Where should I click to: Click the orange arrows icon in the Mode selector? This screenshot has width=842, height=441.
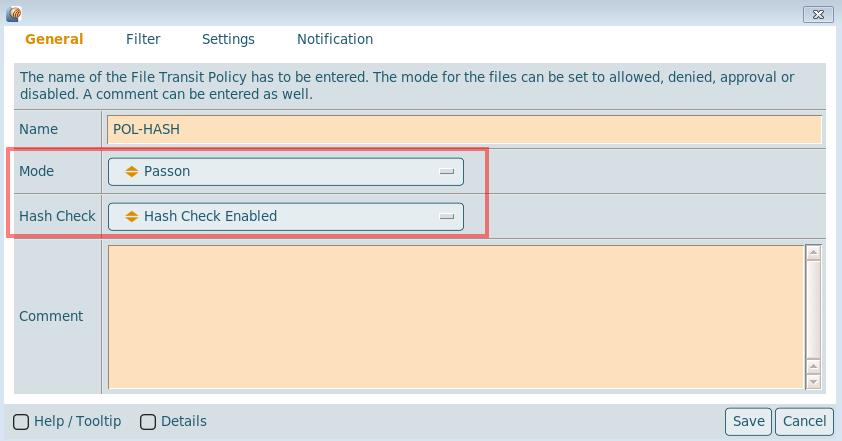[x=131, y=171]
